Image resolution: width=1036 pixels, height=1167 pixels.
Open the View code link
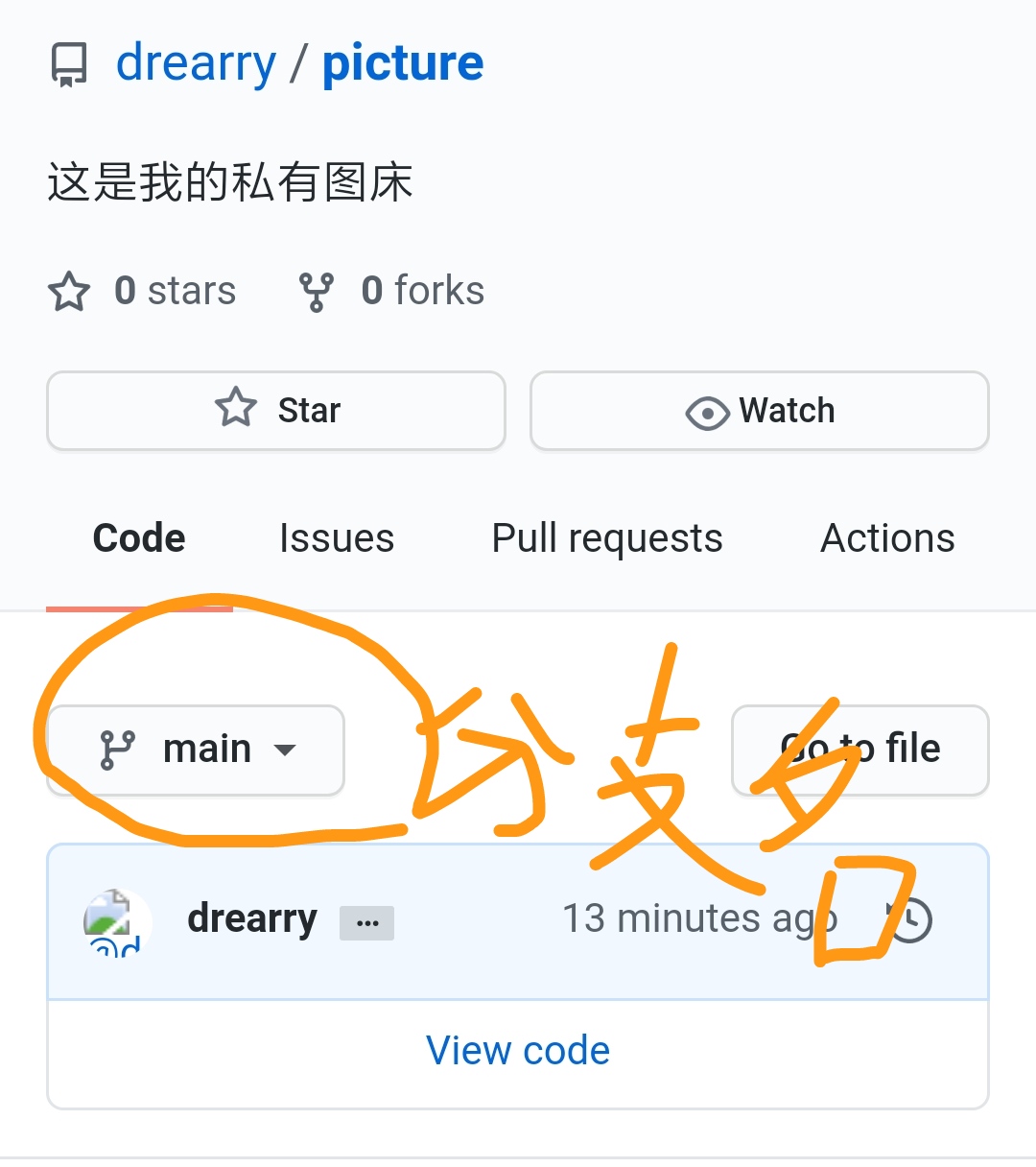(x=518, y=1051)
